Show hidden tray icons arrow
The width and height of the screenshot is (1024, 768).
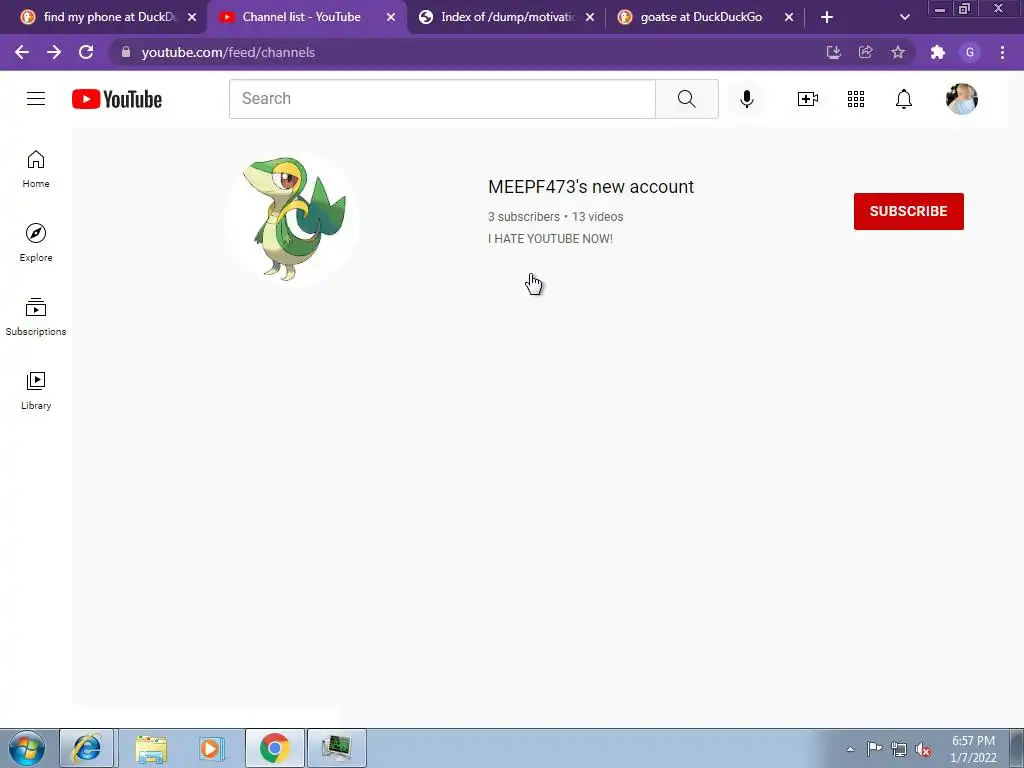tap(850, 749)
